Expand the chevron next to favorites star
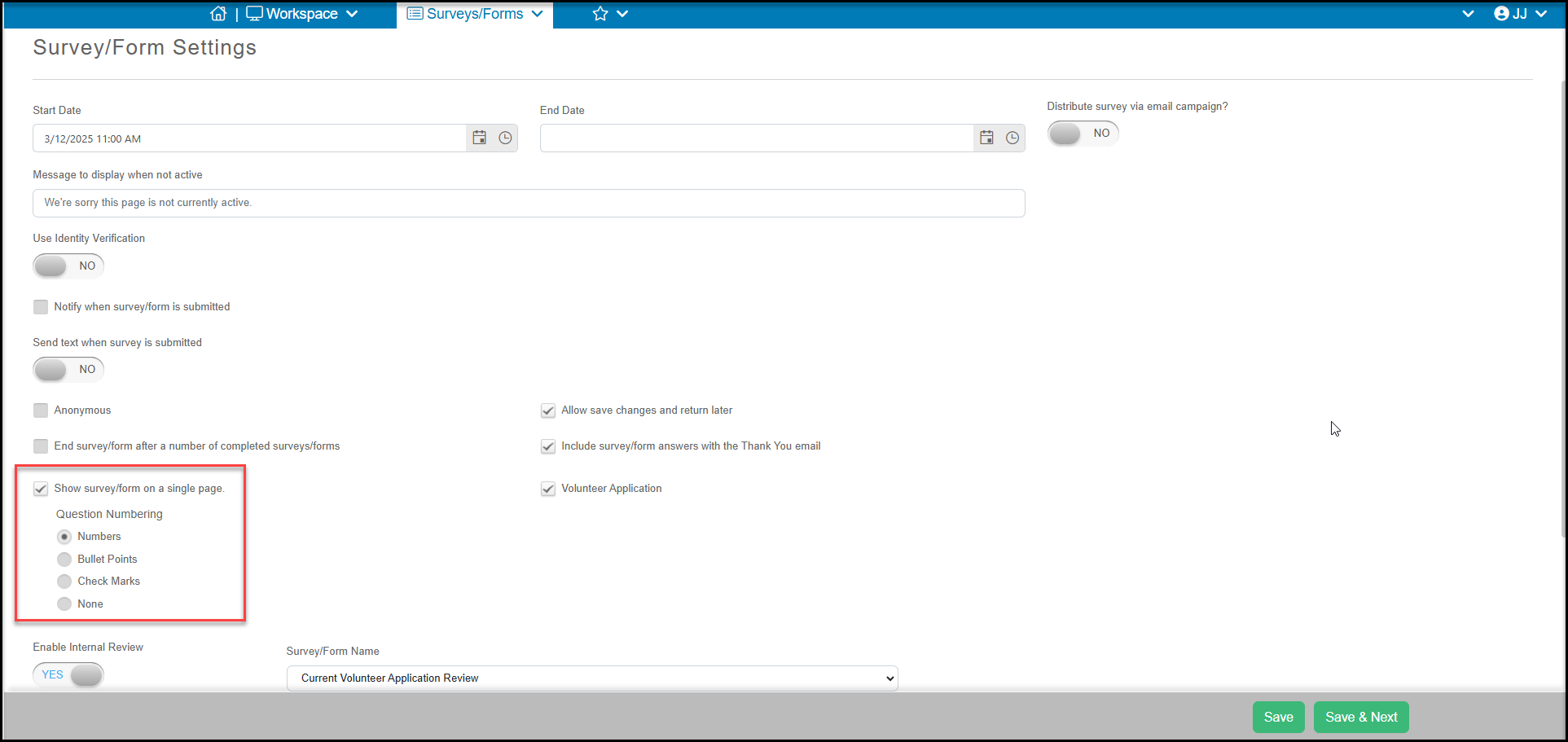The width and height of the screenshot is (1568, 742). (622, 14)
